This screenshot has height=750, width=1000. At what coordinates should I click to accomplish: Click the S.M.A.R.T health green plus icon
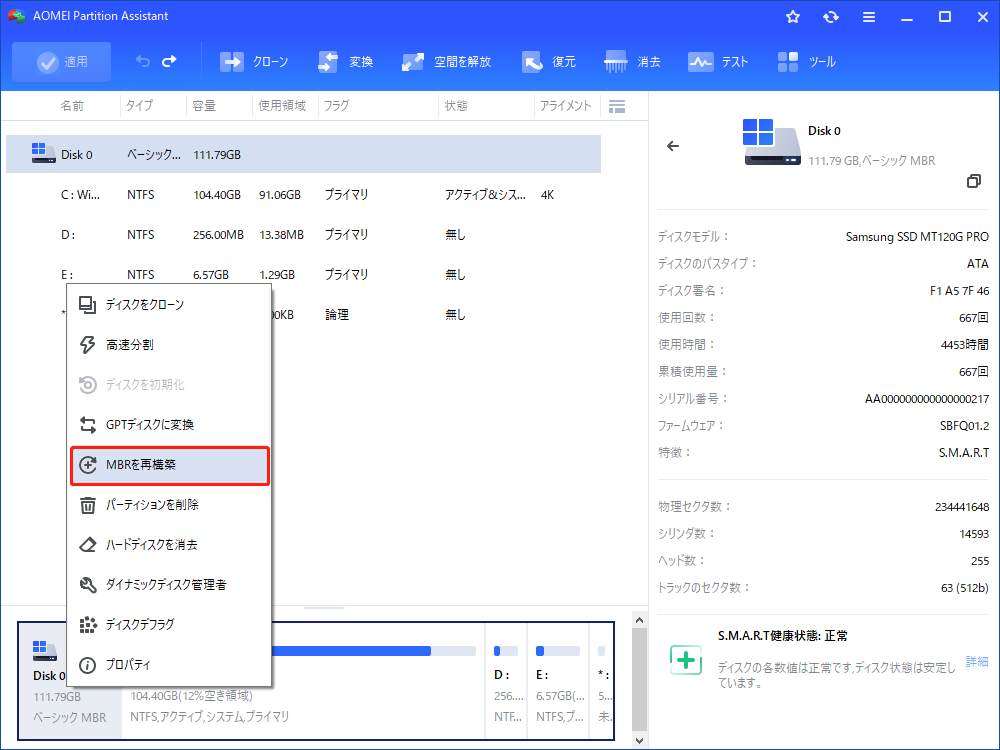click(x=686, y=660)
